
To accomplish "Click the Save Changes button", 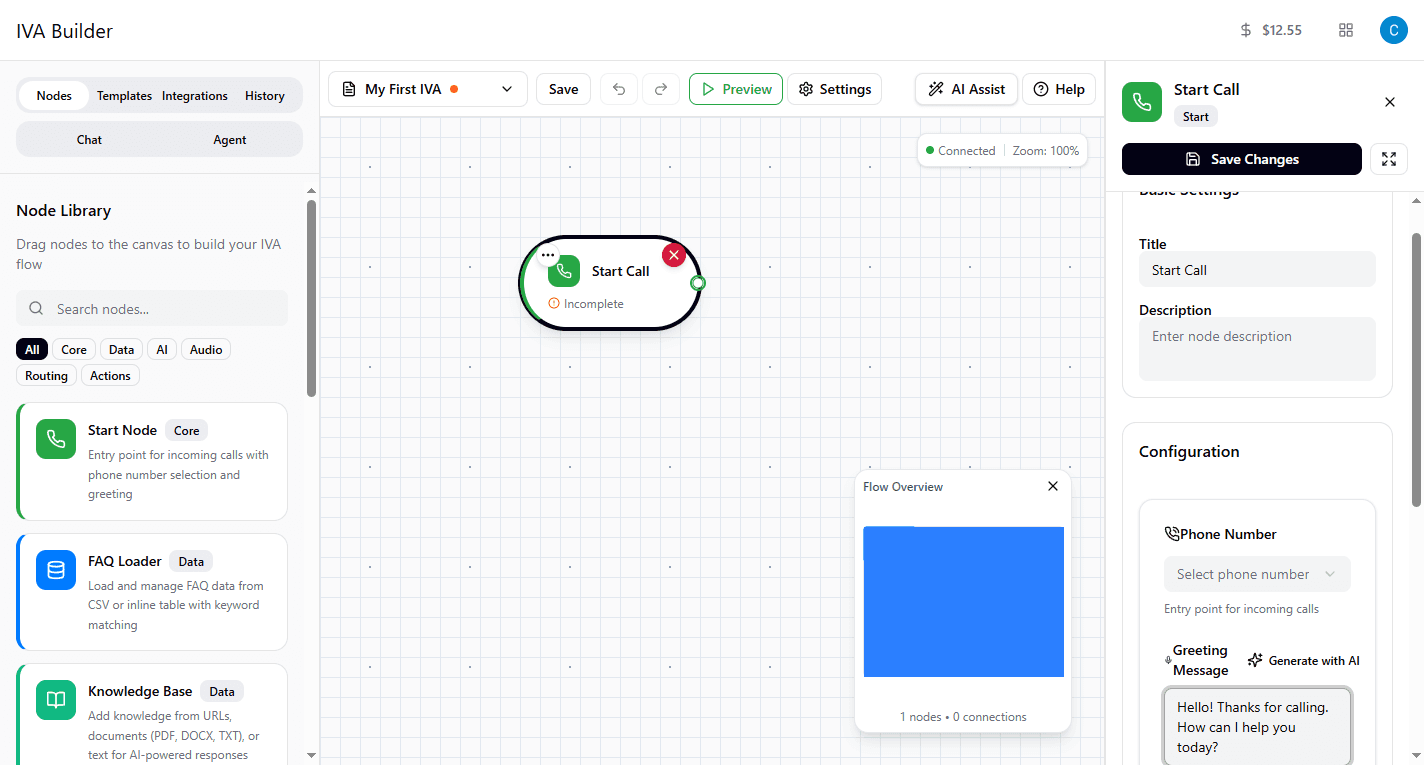I will point(1241,158).
